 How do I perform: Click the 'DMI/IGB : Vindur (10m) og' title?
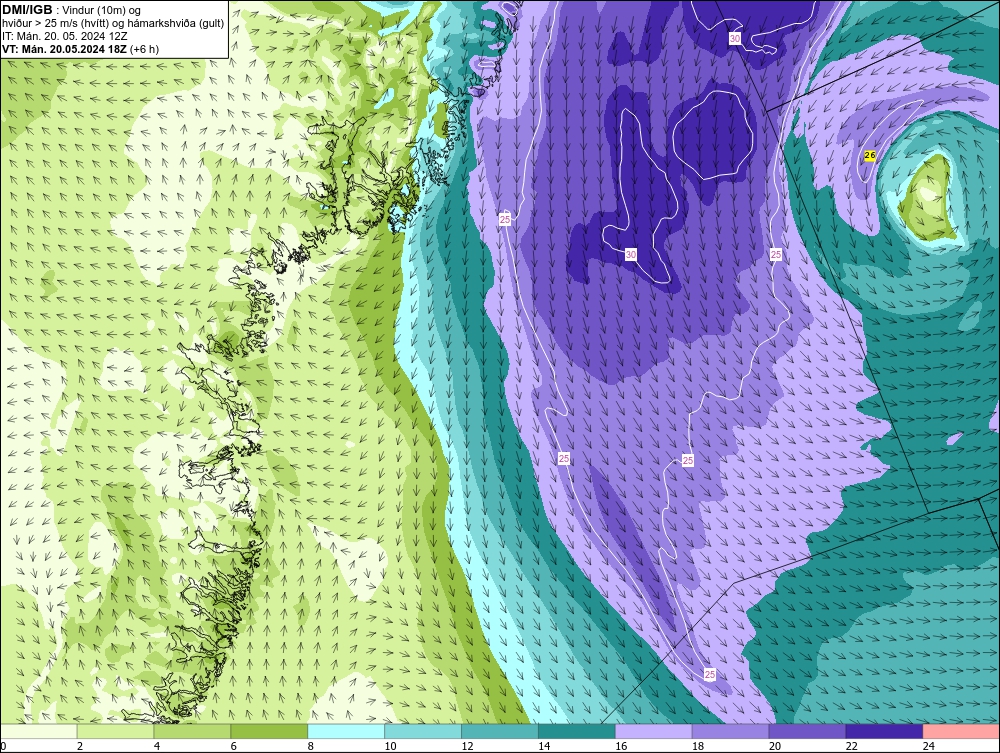pyautogui.click(x=72, y=10)
